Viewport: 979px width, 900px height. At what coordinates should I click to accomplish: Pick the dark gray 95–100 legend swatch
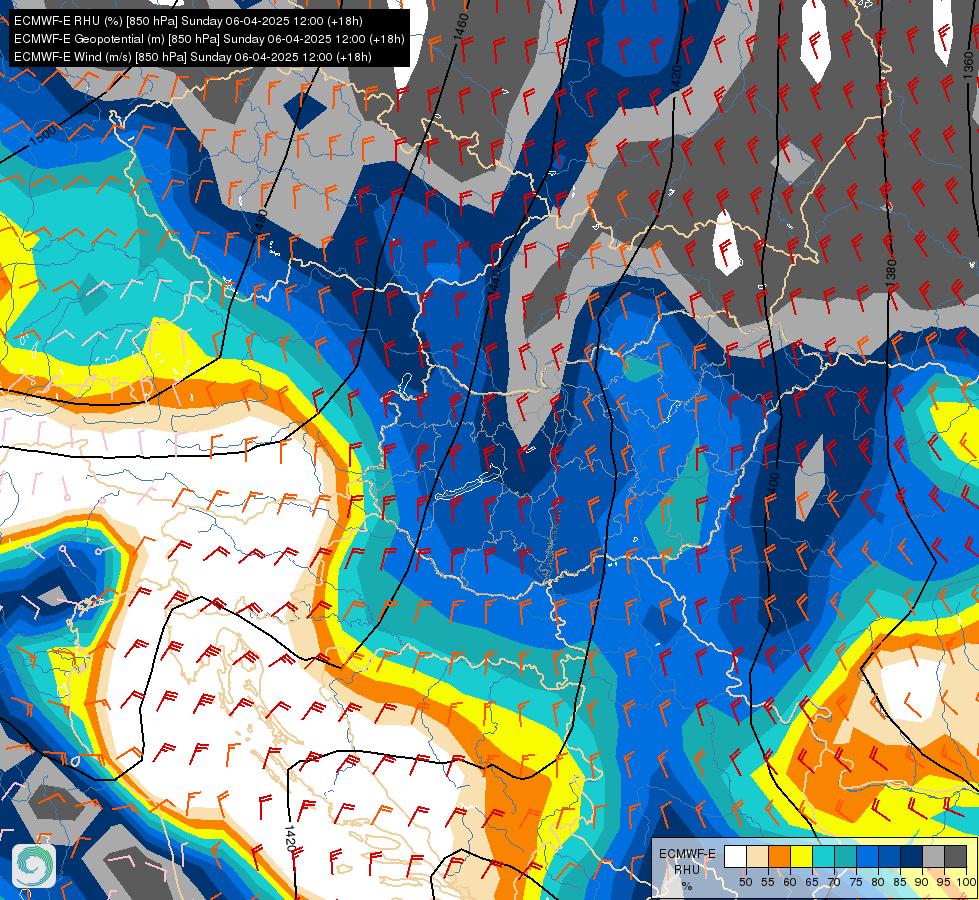956,856
